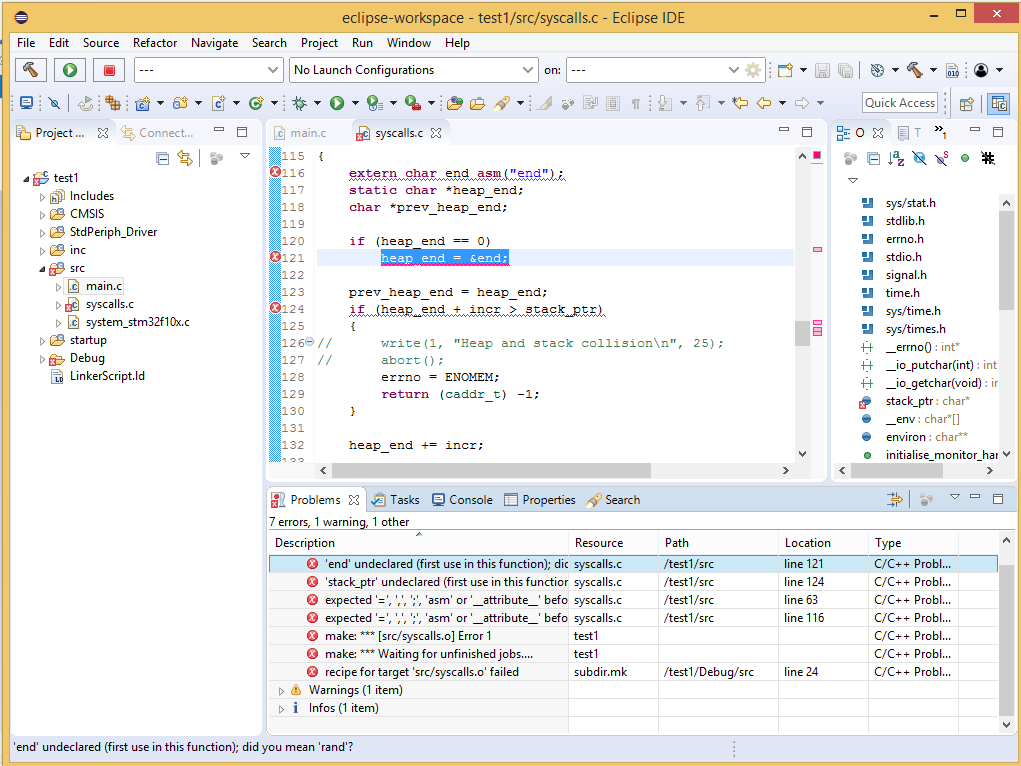
Task: Open the Project menu
Action: 319,43
